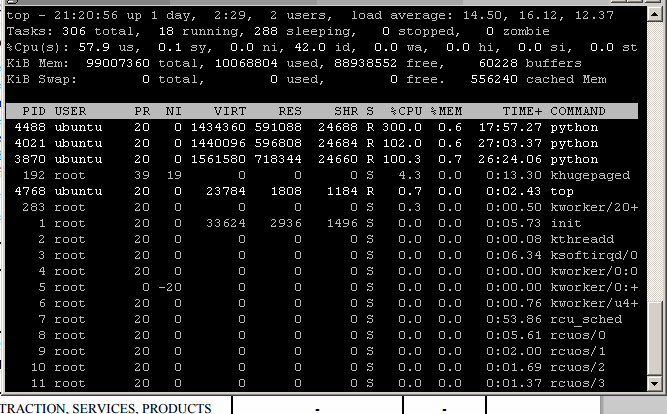Screen dimensions: 667x414
Task: Click the 1561580 VIRT value
Action: [218, 160]
